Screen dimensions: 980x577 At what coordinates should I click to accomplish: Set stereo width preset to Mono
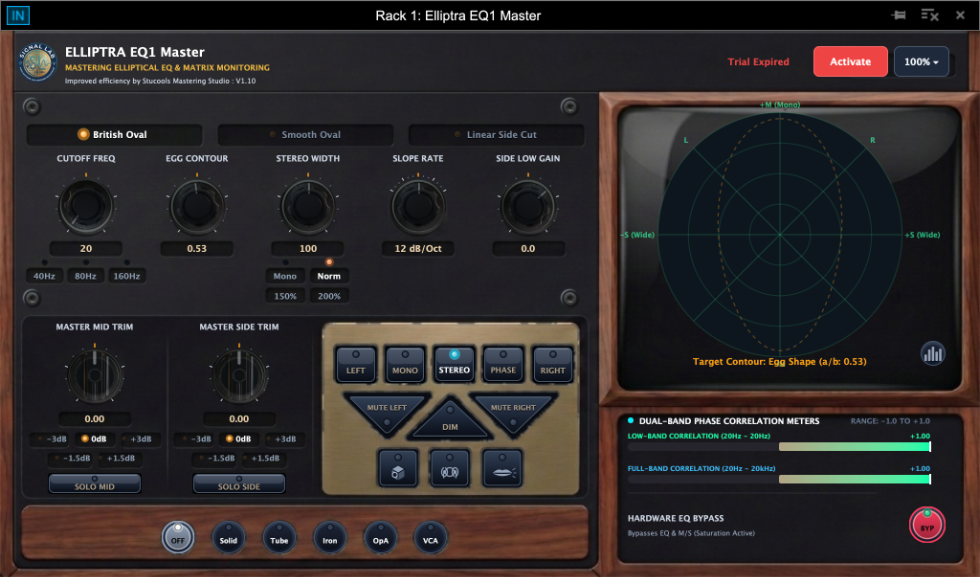point(285,276)
